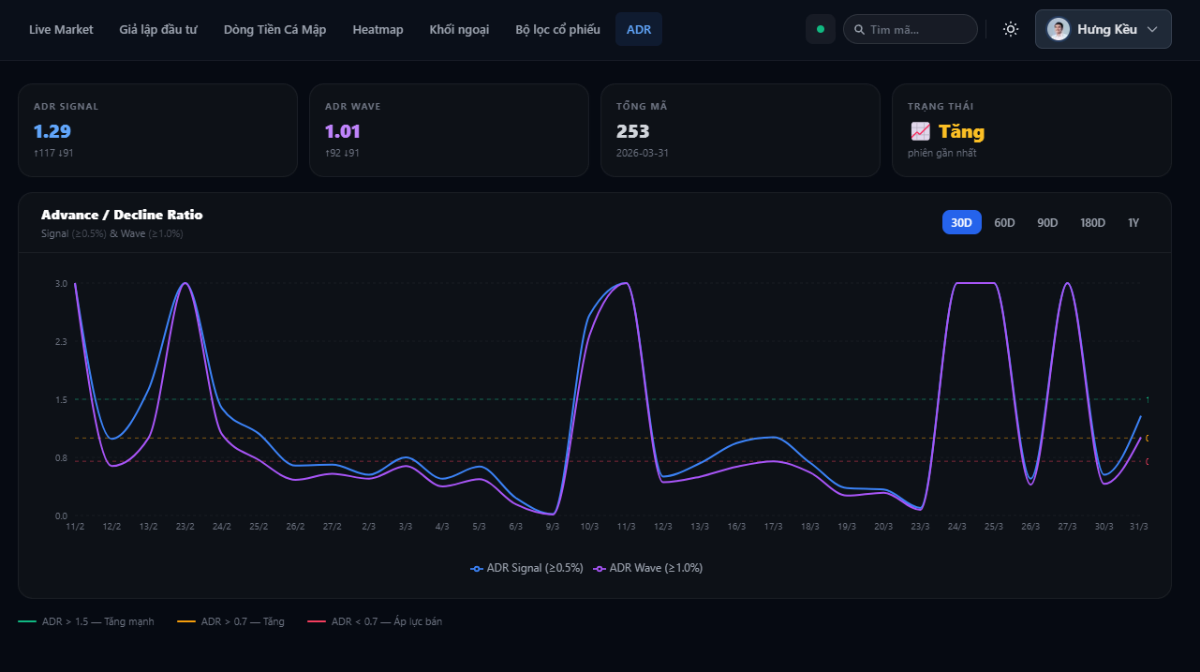Toggle the light/dark theme sun icon
The height and width of the screenshot is (672, 1200).
[1011, 29]
